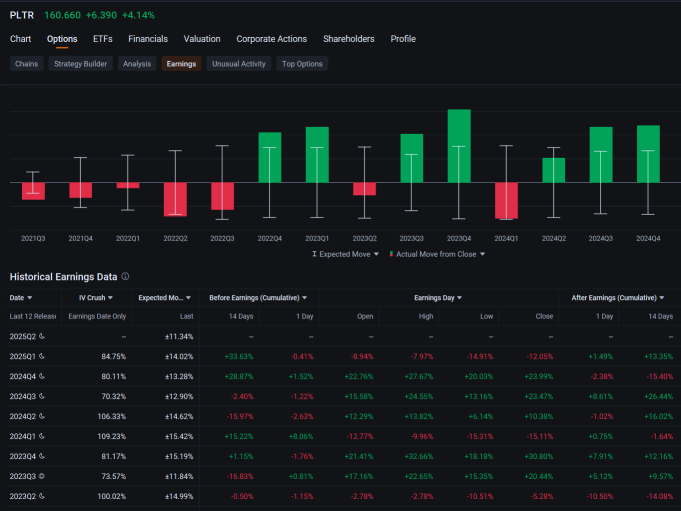This screenshot has height=511, width=681.
Task: View the Shareholders tab
Action: [x=349, y=39]
